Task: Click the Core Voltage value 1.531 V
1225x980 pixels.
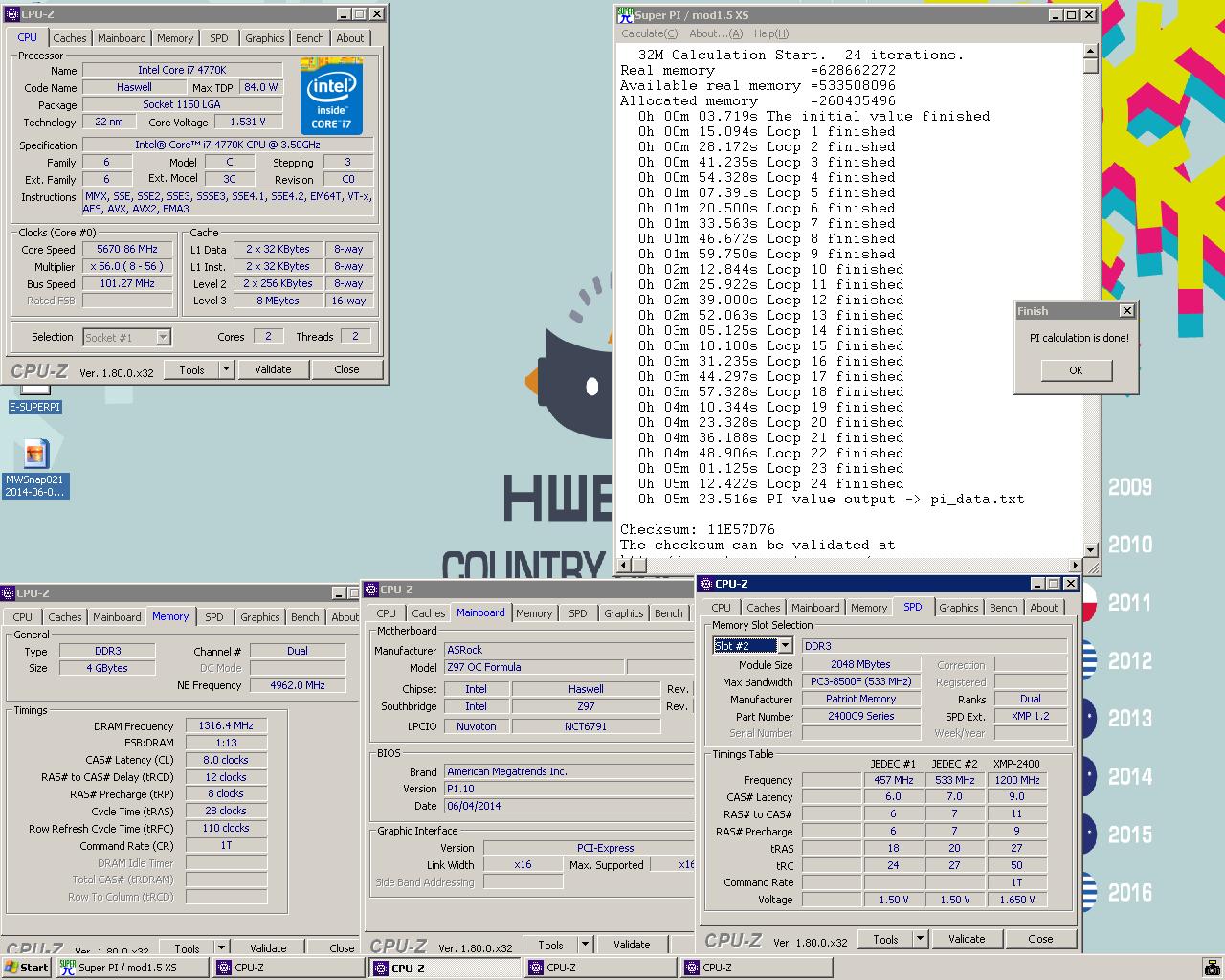Action: click(x=248, y=122)
